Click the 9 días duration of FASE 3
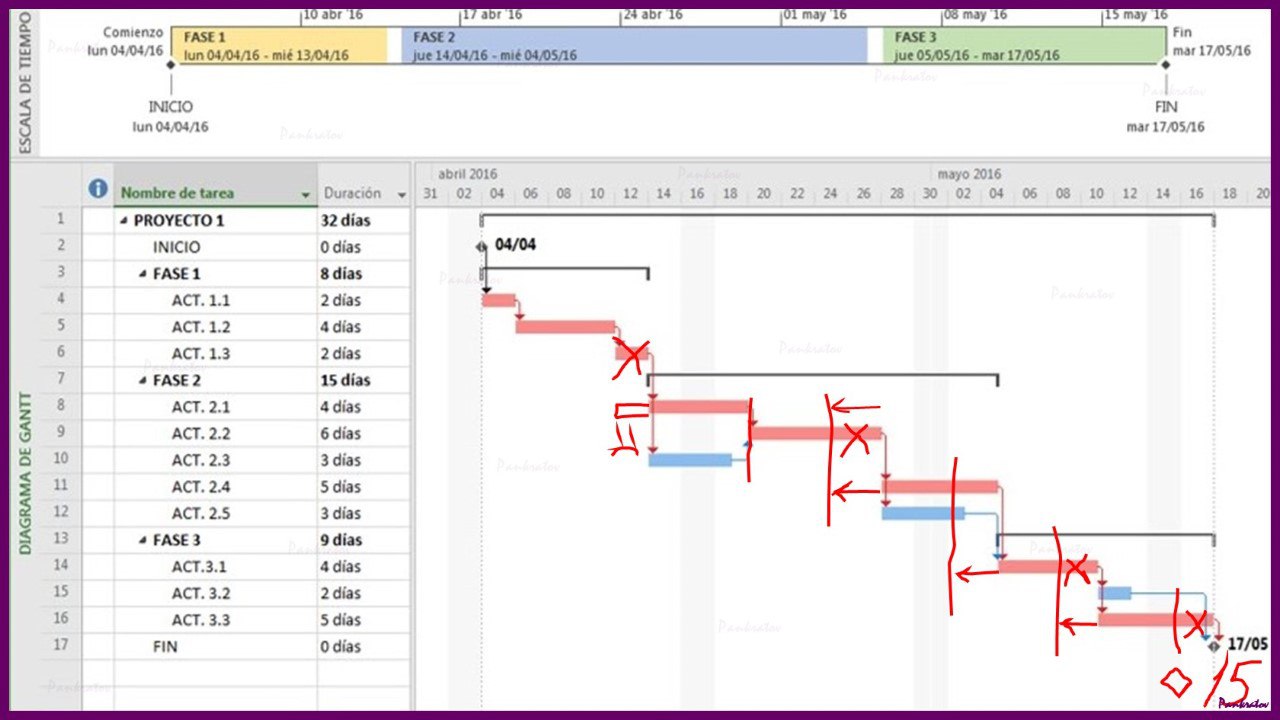This screenshot has width=1280, height=720. coord(364,540)
